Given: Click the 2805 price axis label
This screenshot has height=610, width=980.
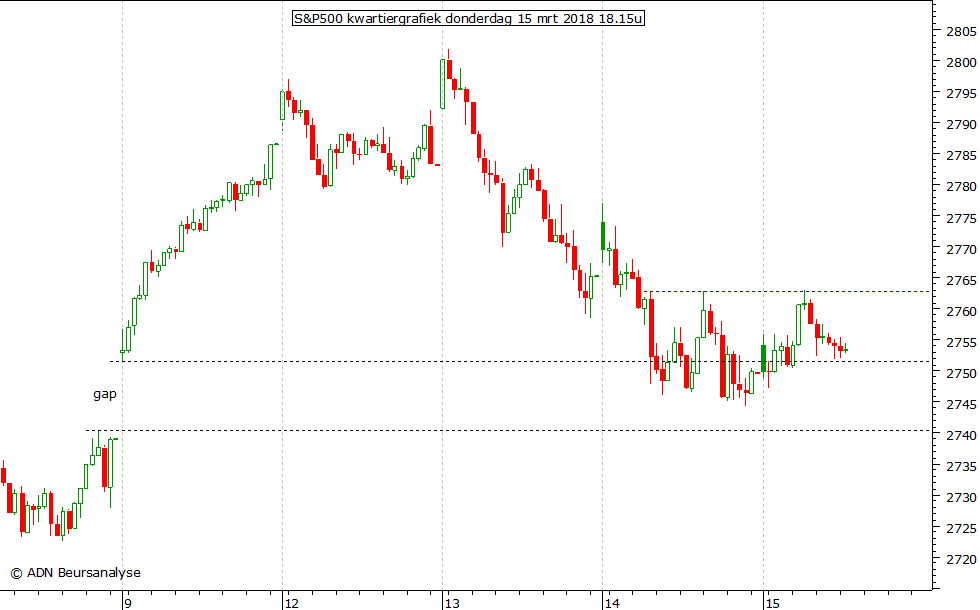Looking at the screenshot, I should 961,31.
